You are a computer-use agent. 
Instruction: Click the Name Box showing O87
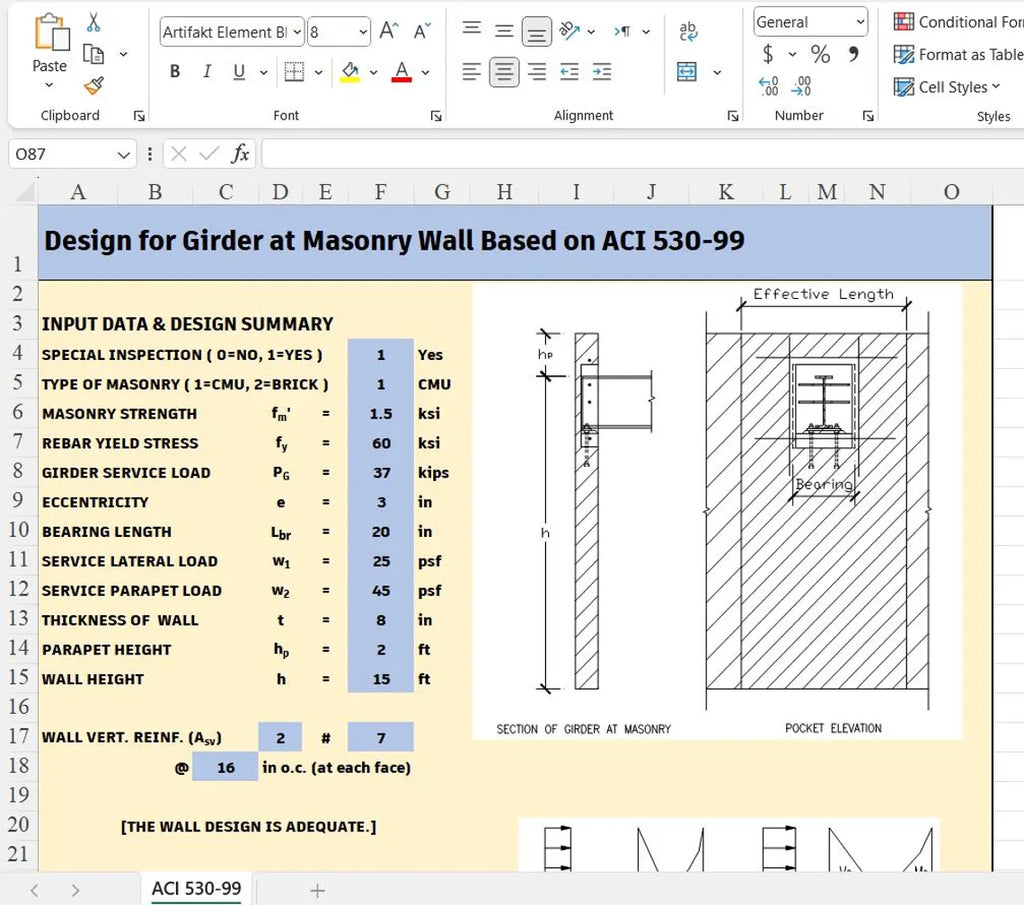pyautogui.click(x=72, y=154)
